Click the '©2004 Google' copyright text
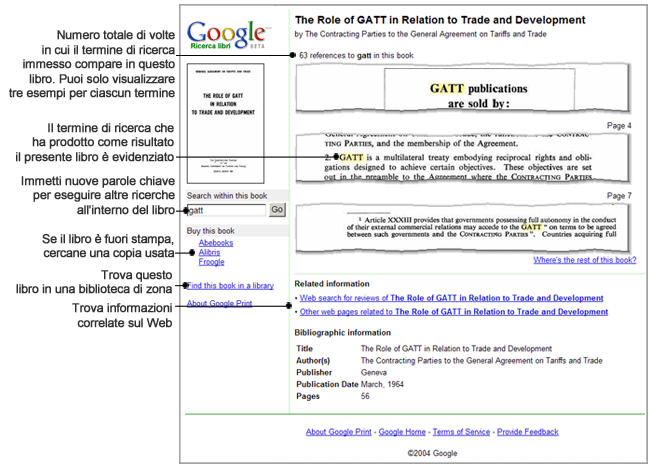This screenshot has height=467, width=650. point(432,453)
